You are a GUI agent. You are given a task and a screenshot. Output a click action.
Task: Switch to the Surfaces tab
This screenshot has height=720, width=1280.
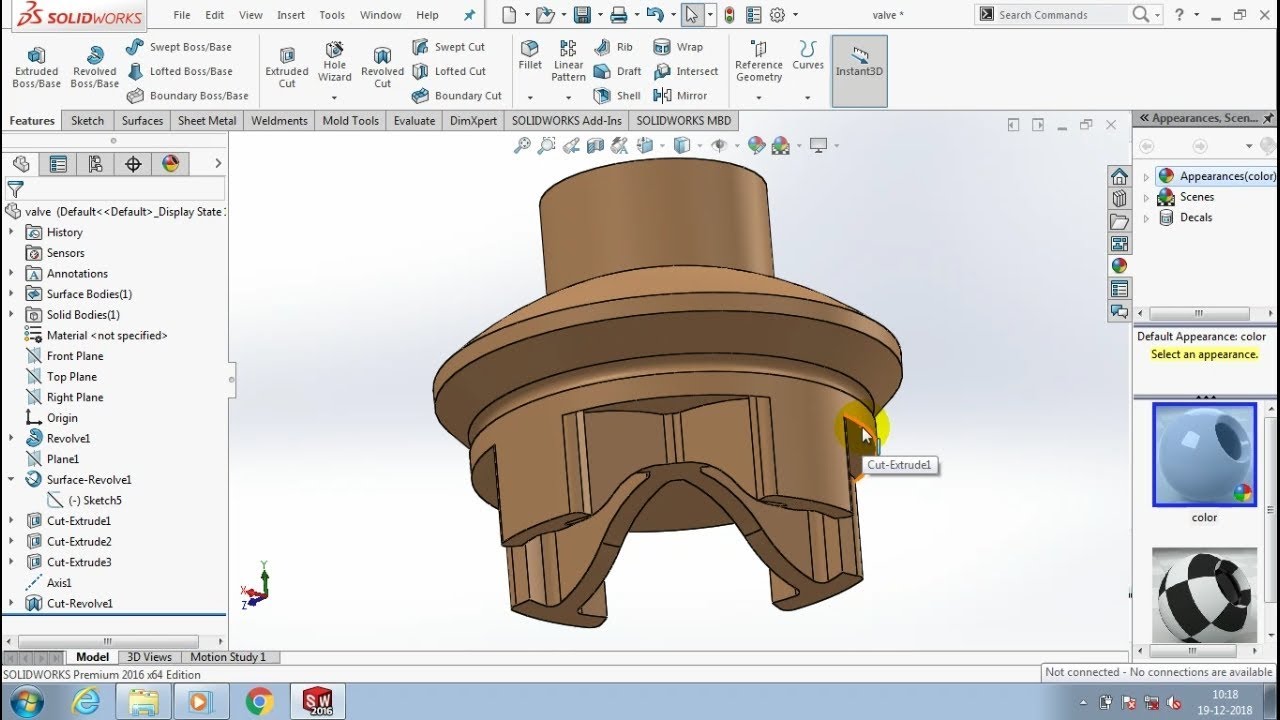pos(142,120)
